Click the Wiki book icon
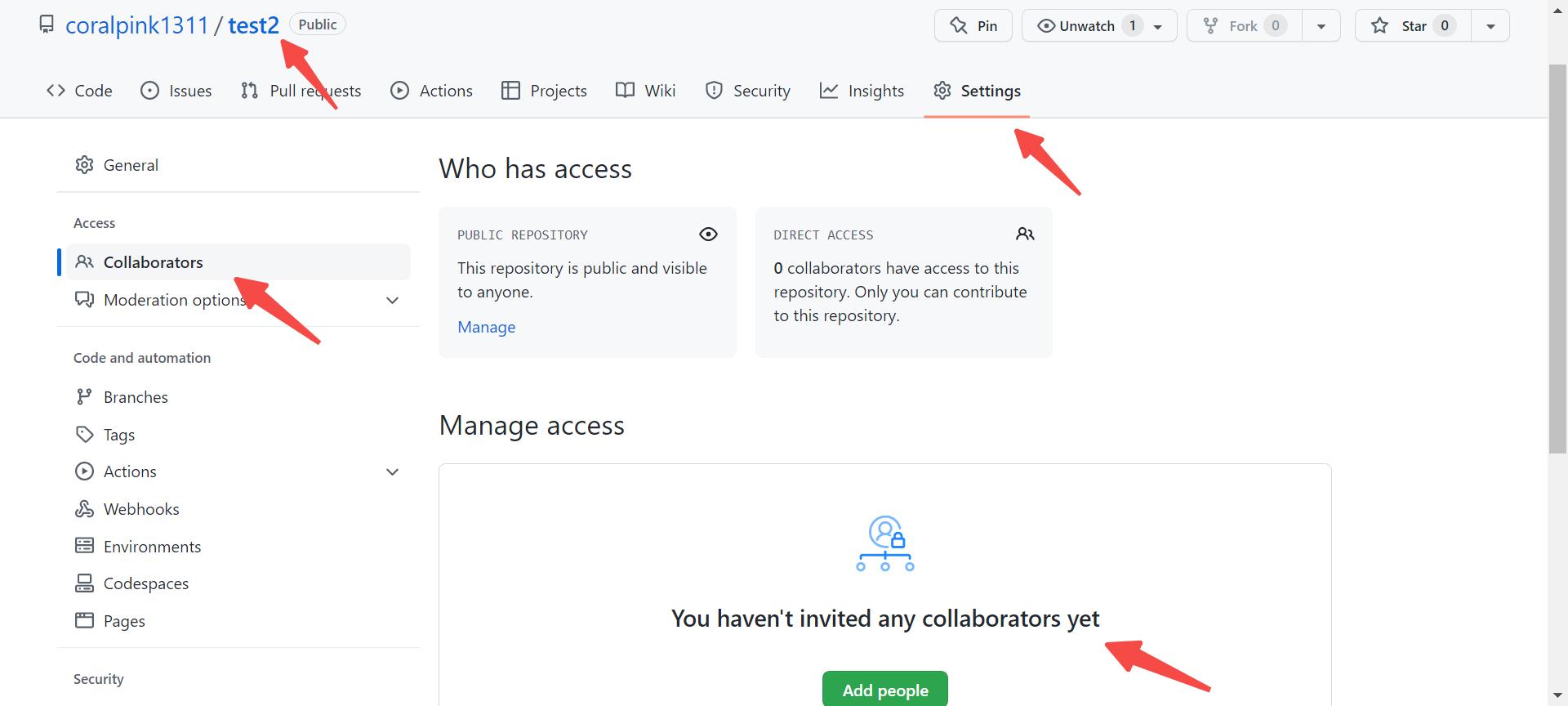 625,91
